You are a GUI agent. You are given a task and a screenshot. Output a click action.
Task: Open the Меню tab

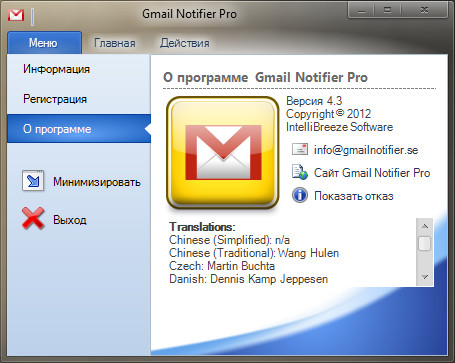click(44, 43)
